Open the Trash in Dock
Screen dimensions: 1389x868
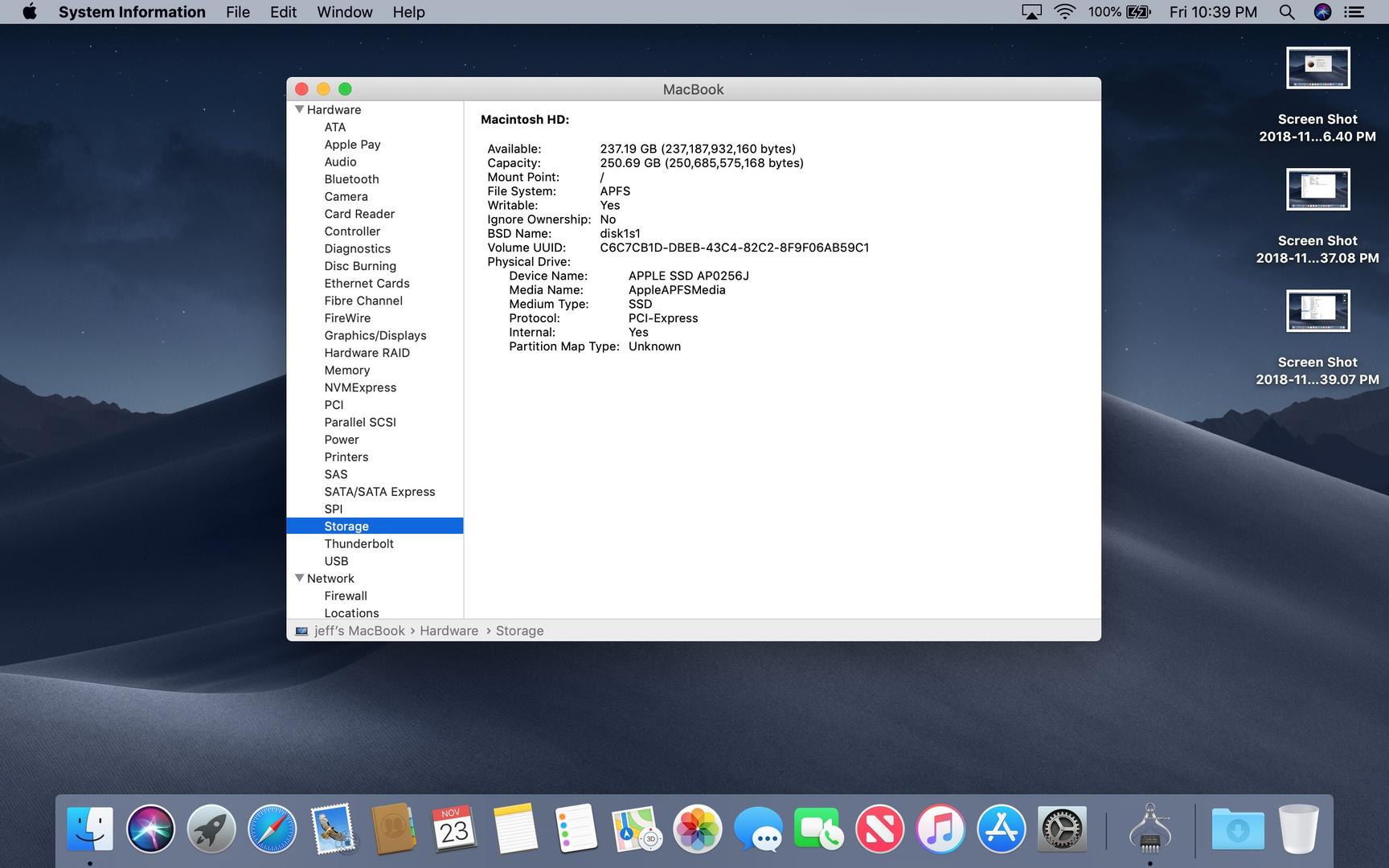(1299, 828)
